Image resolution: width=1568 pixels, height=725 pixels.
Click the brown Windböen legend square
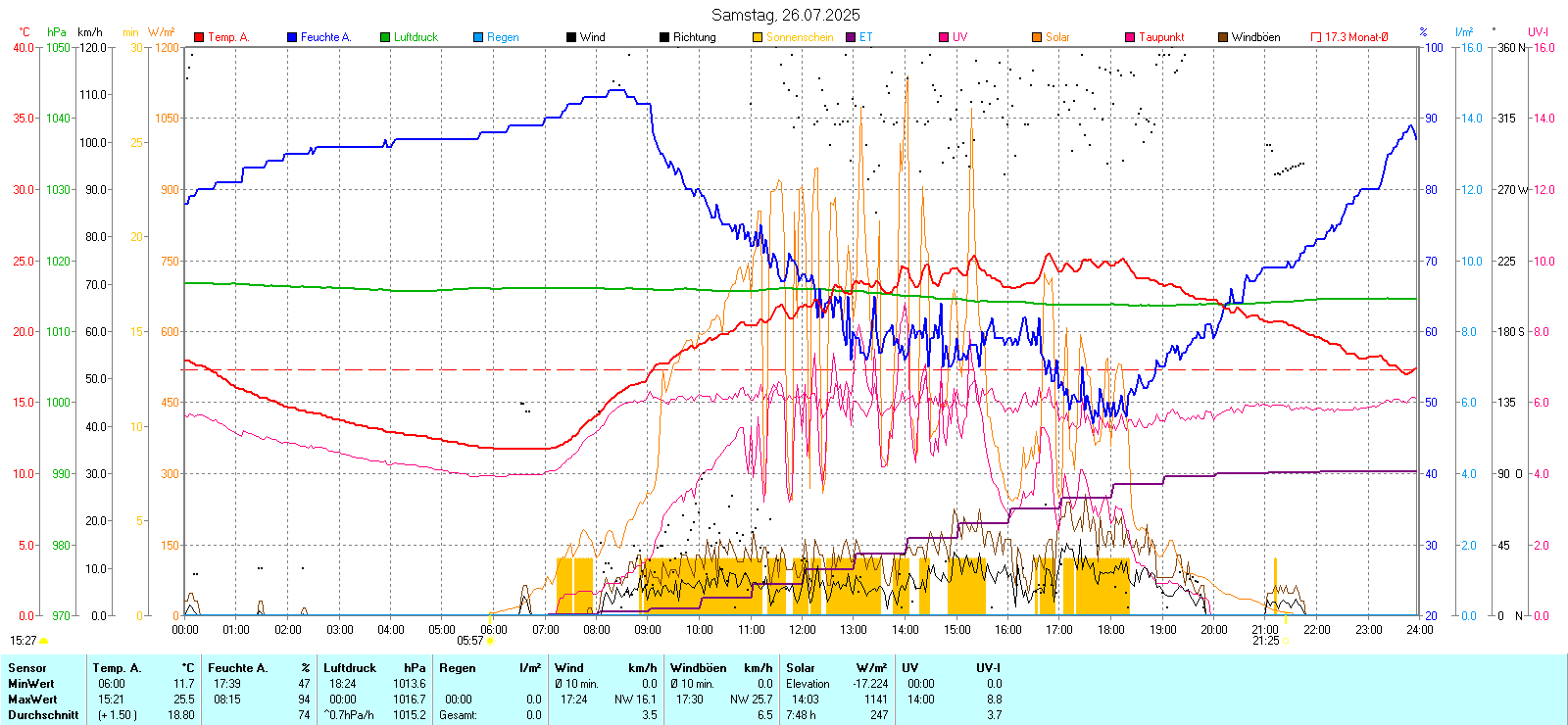(x=1223, y=37)
